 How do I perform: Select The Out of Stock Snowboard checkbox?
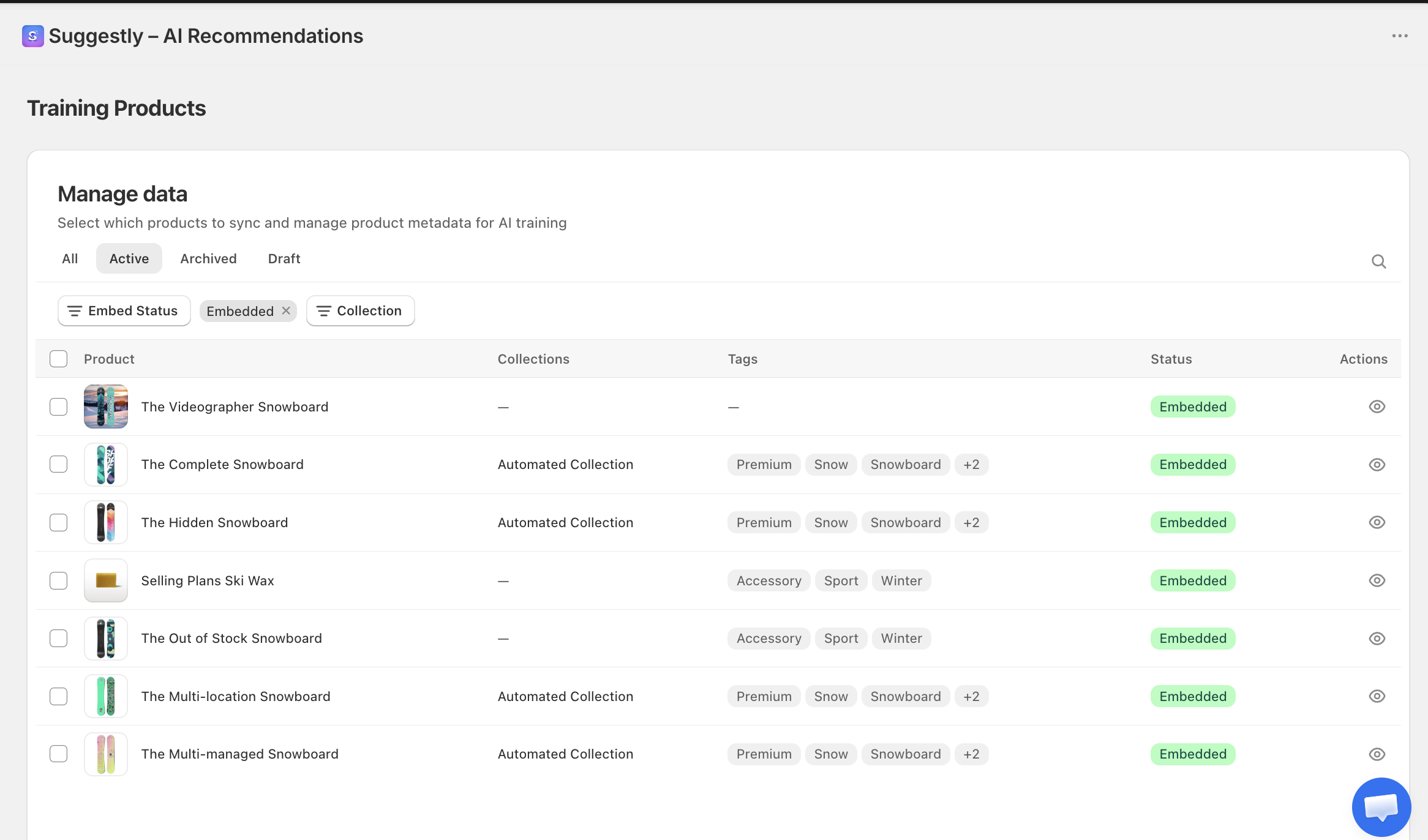tap(59, 639)
